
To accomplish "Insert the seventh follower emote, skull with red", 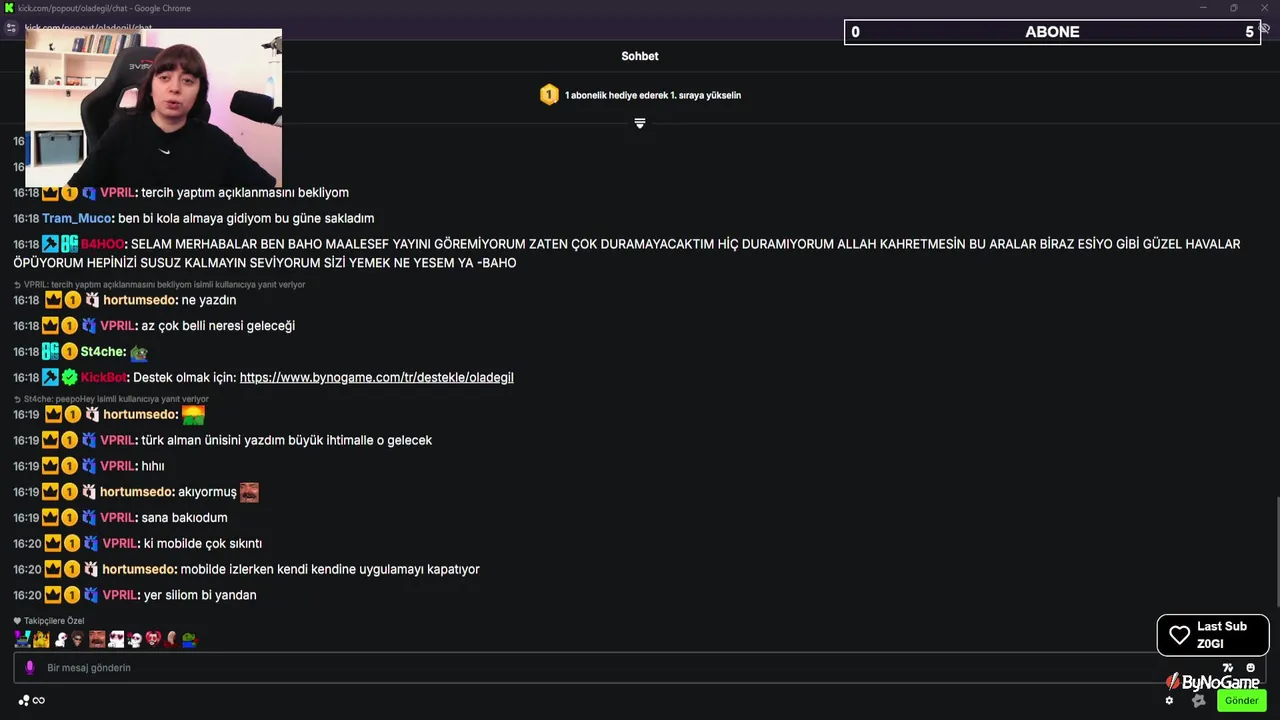I will [134, 639].
